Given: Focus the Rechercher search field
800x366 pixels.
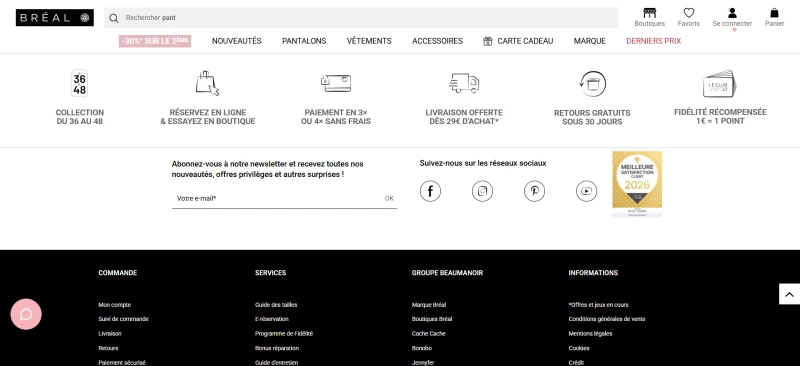Looking at the screenshot, I should coord(361,18).
